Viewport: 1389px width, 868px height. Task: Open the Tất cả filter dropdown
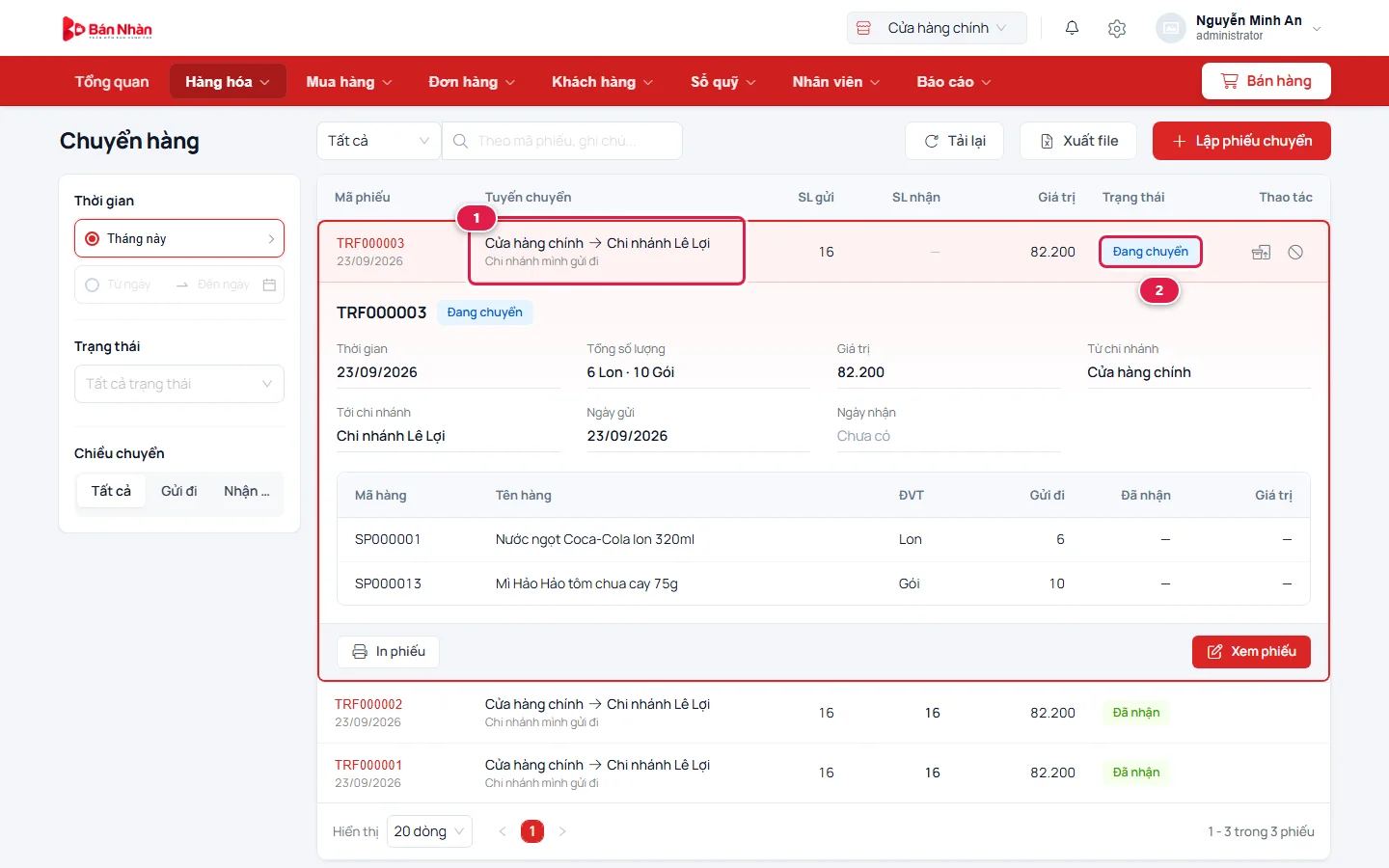tap(378, 141)
